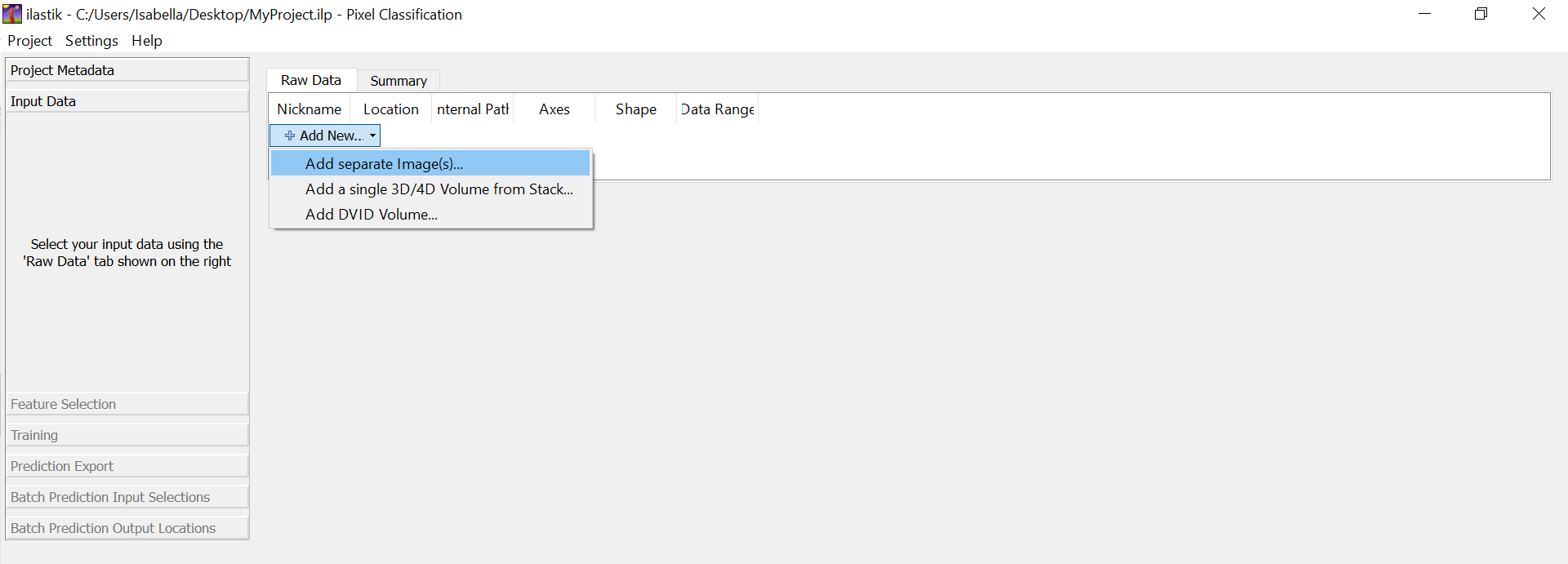This screenshot has width=1568, height=564.
Task: Restore down the ilastik window
Action: tap(1481, 14)
